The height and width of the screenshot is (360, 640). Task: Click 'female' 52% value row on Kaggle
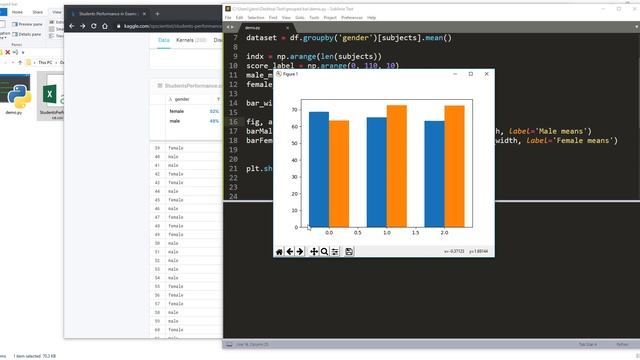coord(194,111)
